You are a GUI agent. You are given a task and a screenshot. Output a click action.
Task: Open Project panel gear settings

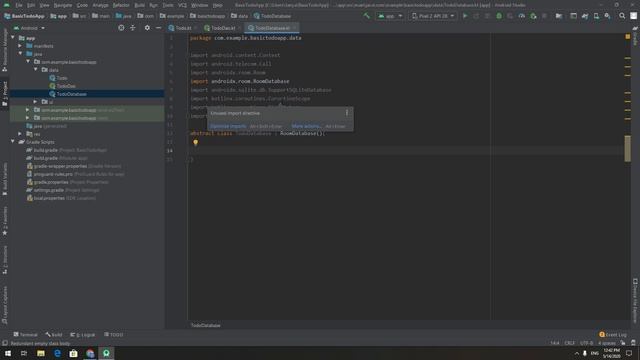coord(147,28)
